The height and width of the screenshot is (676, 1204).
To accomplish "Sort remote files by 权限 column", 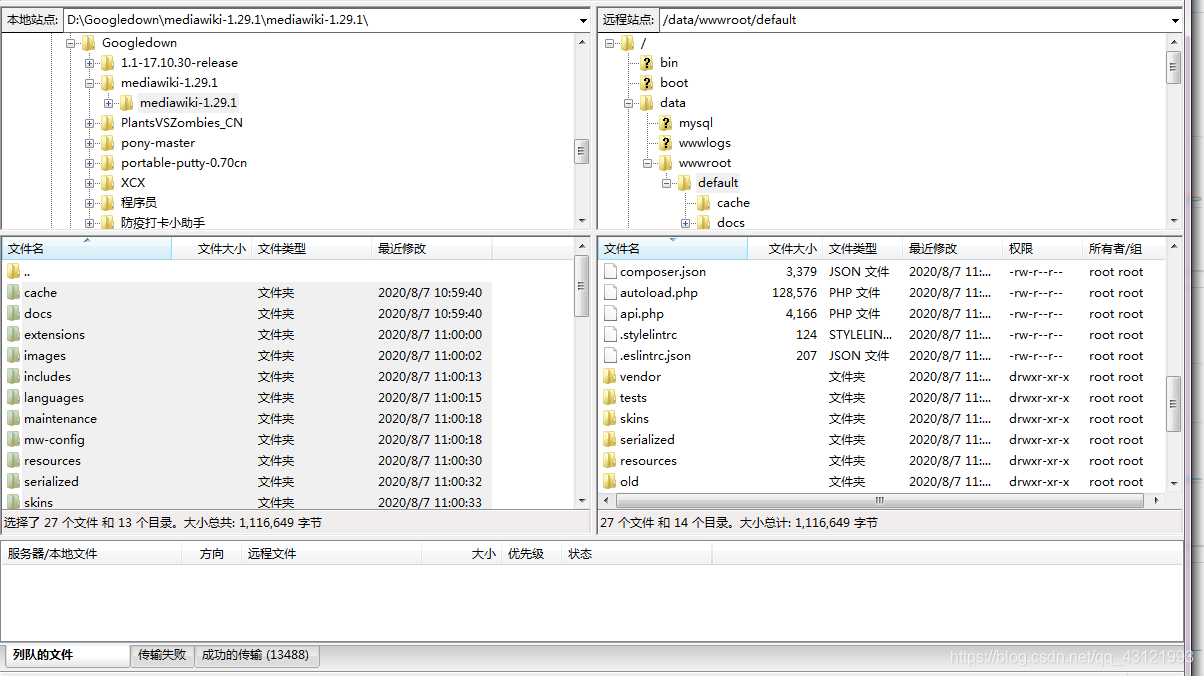I will (1042, 249).
